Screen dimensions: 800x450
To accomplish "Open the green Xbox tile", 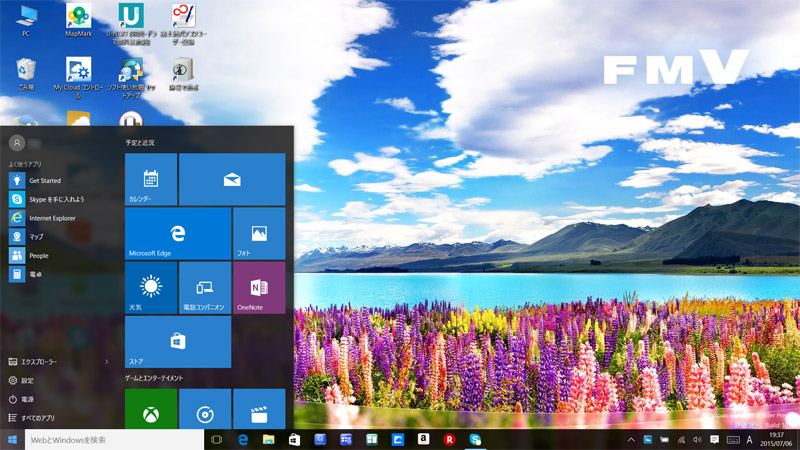I will [x=151, y=410].
